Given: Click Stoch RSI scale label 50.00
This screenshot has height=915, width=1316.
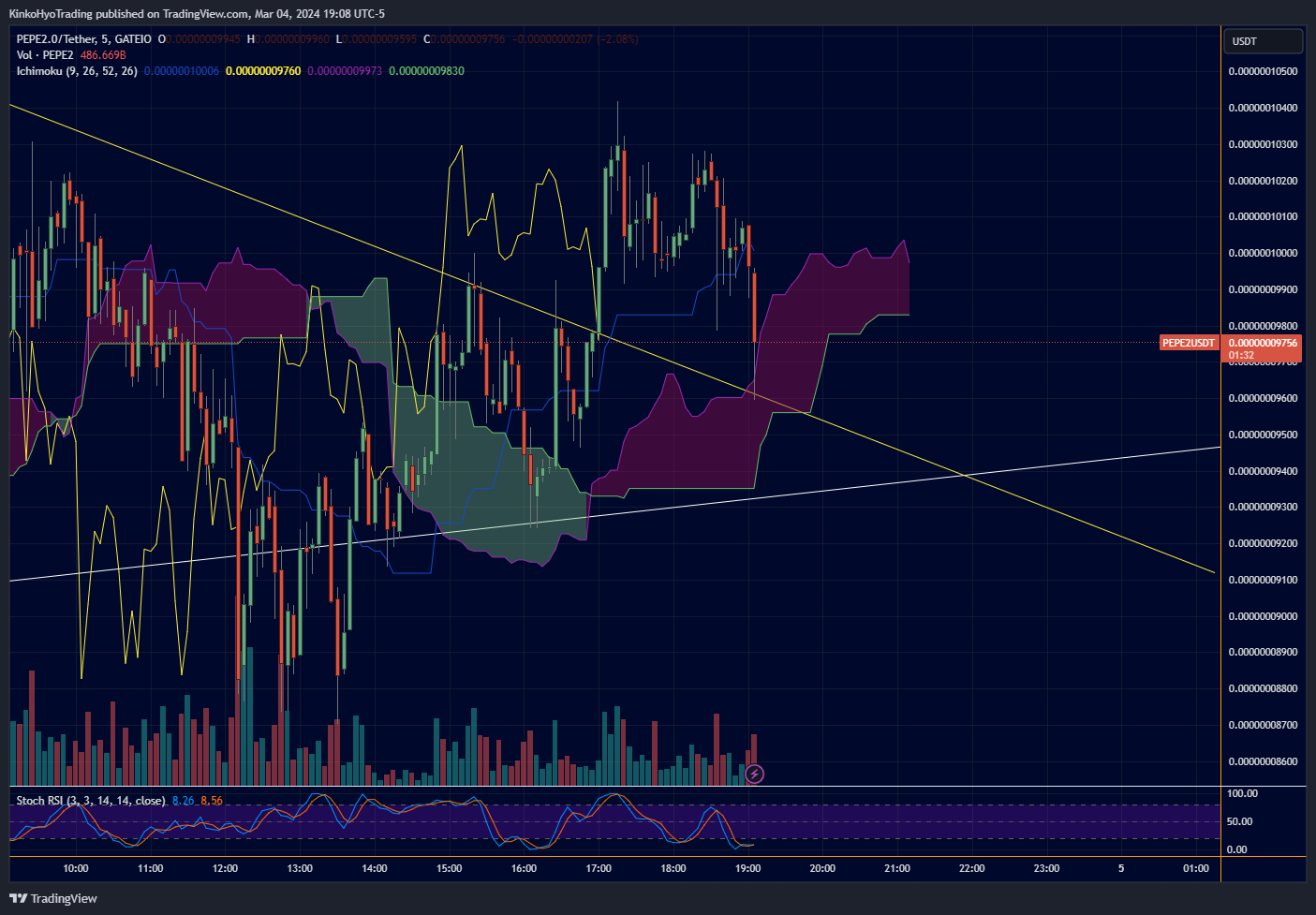Looking at the screenshot, I should click(x=1239, y=821).
